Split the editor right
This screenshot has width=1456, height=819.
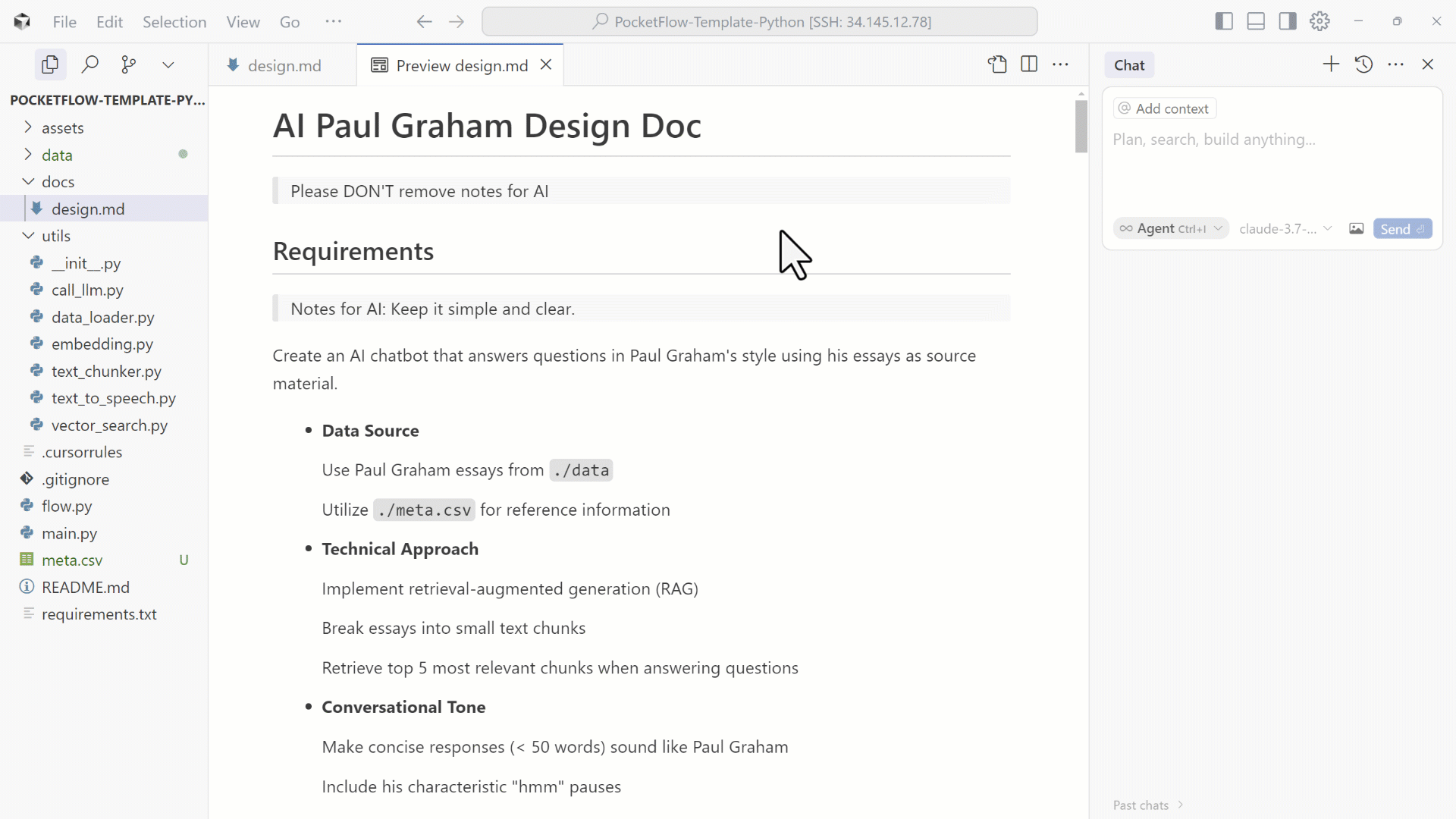click(1029, 65)
